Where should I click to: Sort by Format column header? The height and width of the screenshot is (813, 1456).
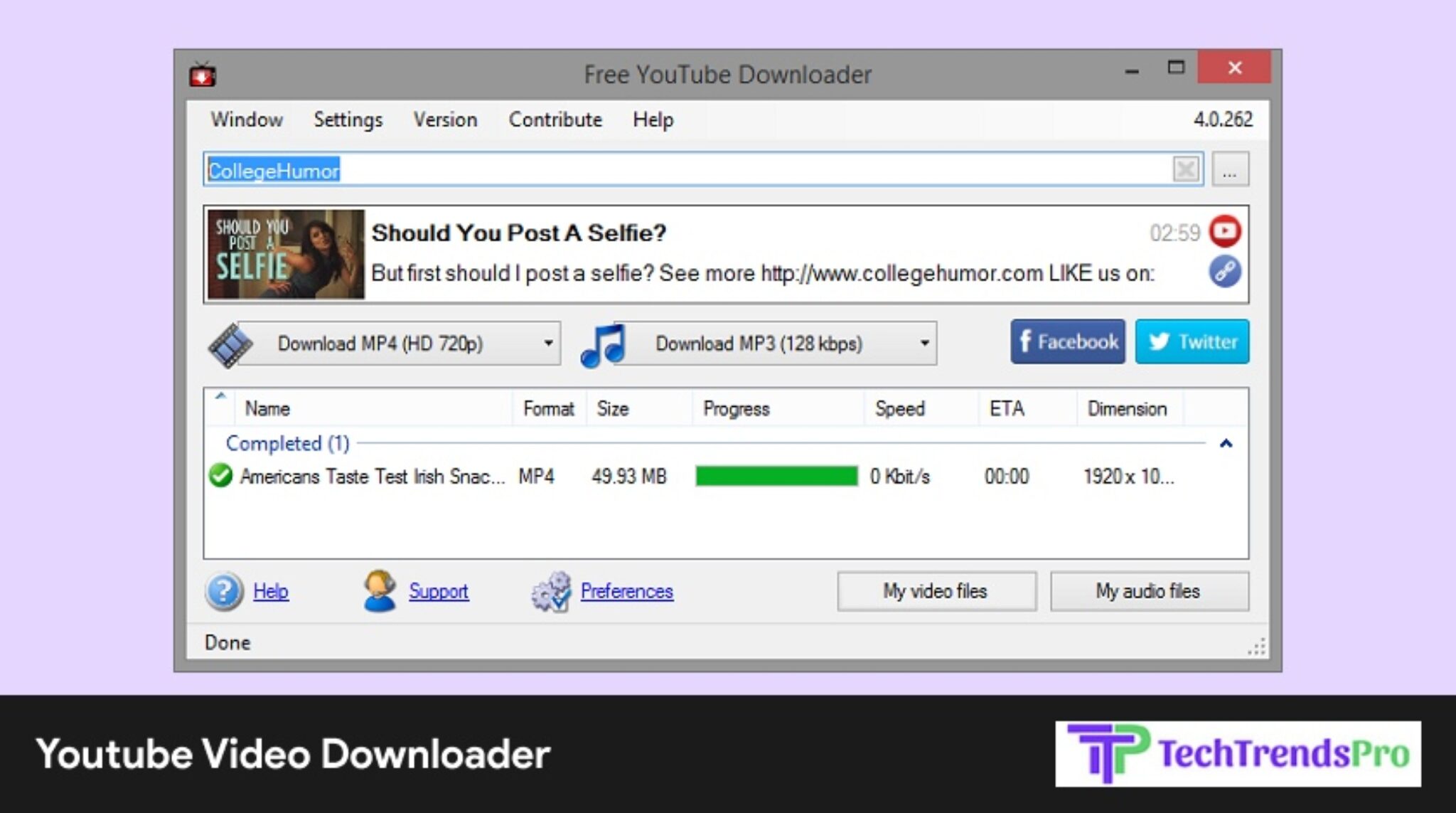(549, 408)
